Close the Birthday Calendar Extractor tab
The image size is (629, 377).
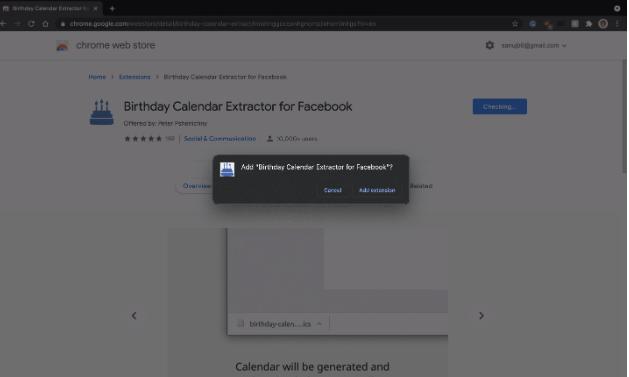click(95, 8)
